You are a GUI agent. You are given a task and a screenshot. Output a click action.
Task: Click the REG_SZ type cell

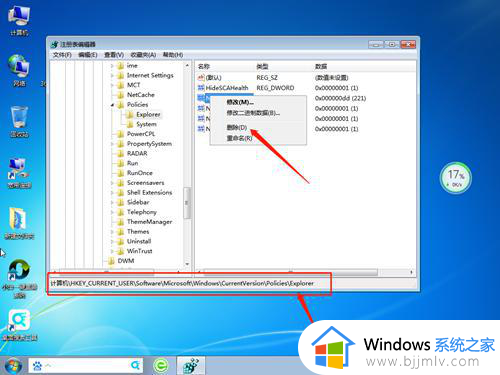[267, 78]
